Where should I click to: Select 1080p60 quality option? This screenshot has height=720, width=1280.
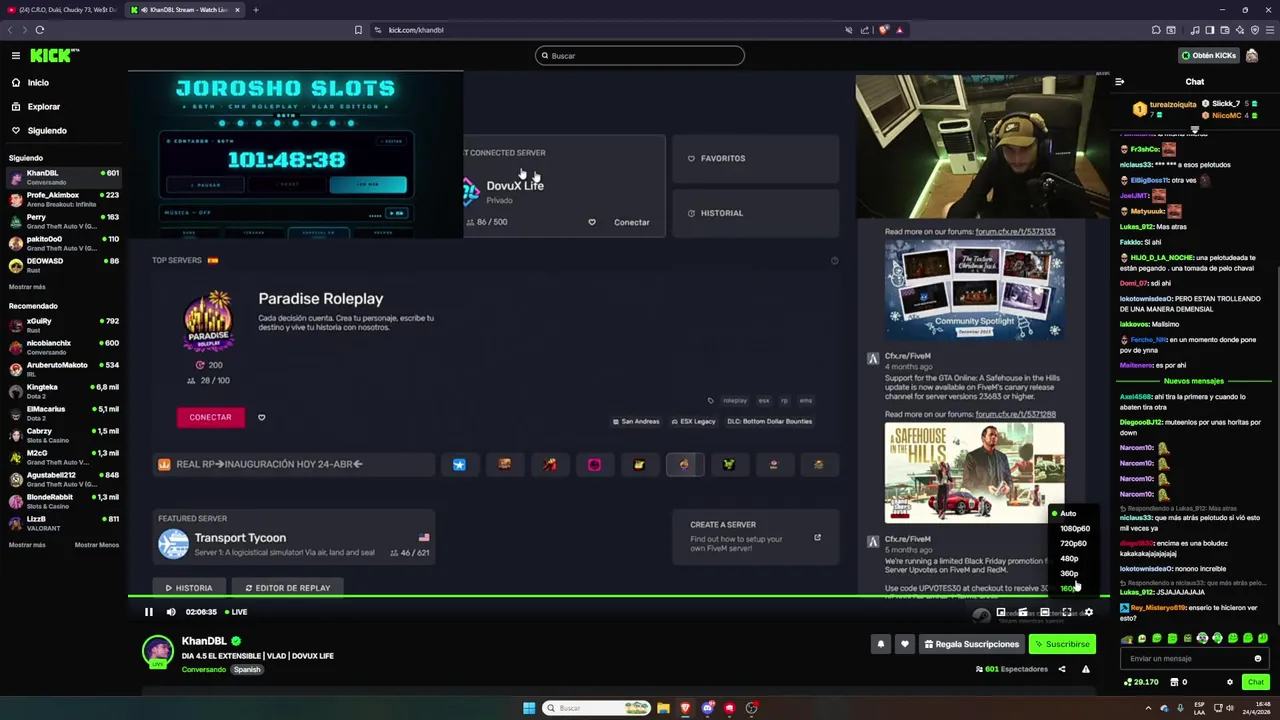pyautogui.click(x=1074, y=529)
